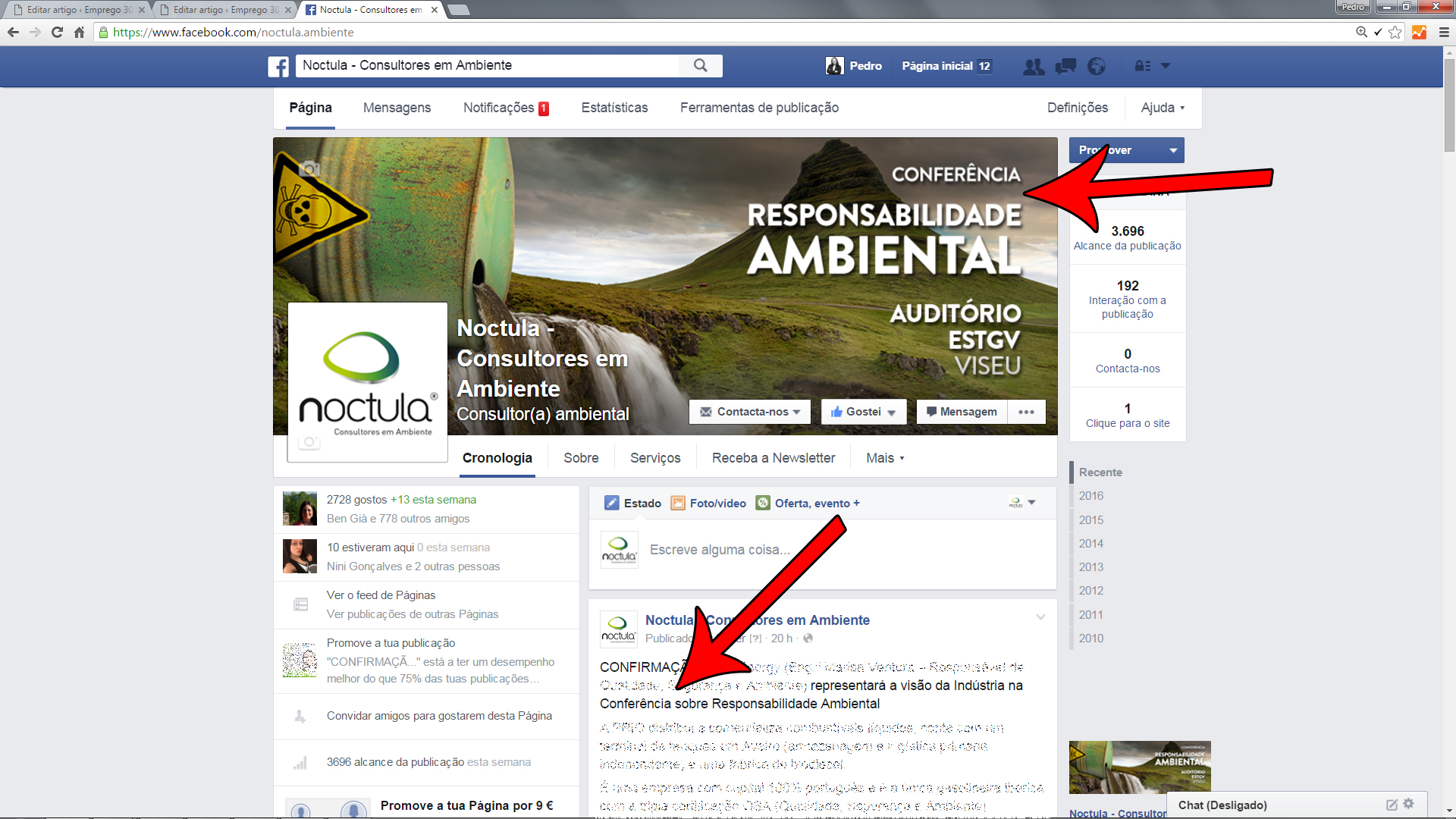Viewport: 1456px width, 819px height.
Task: Click Facebook search input field
Action: pyautogui.click(x=487, y=65)
